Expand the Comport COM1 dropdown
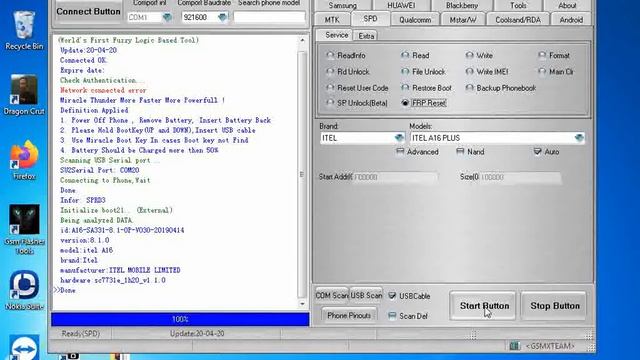Screen dimensions: 640x360 coord(167,17)
